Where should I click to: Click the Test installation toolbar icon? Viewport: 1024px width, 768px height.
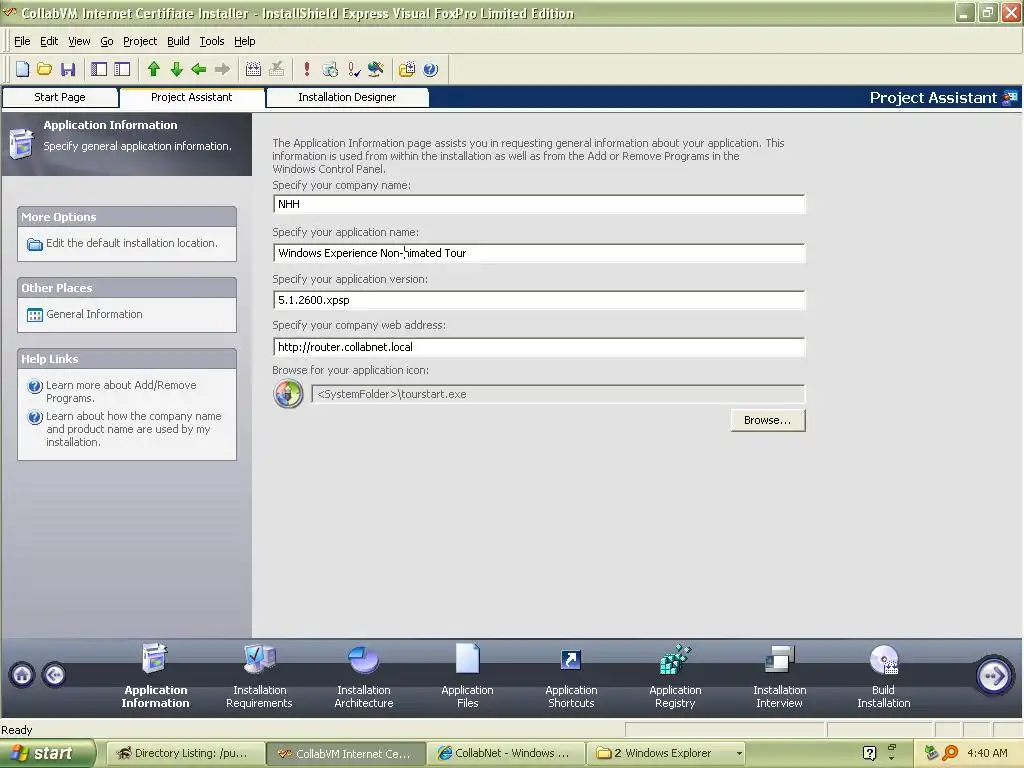click(330, 69)
